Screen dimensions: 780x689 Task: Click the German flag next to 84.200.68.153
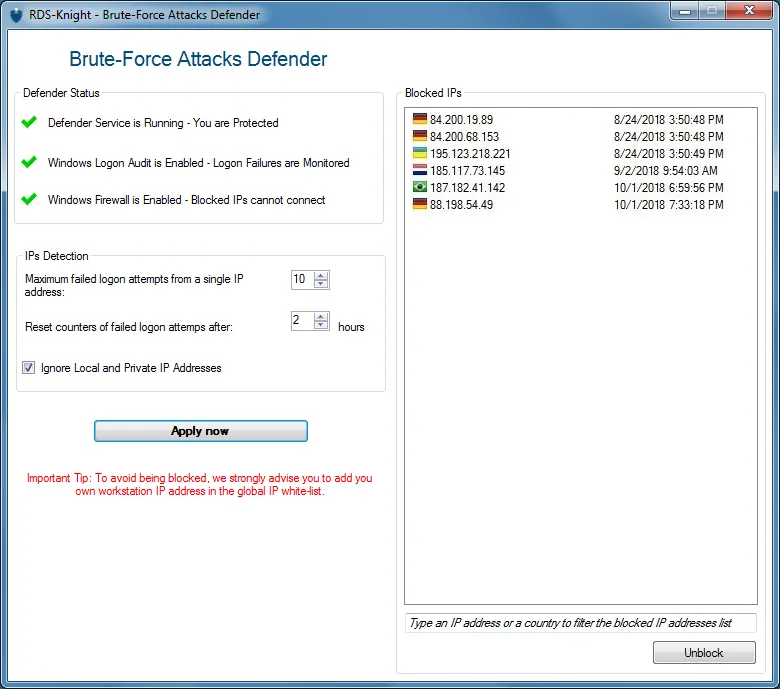(420, 136)
